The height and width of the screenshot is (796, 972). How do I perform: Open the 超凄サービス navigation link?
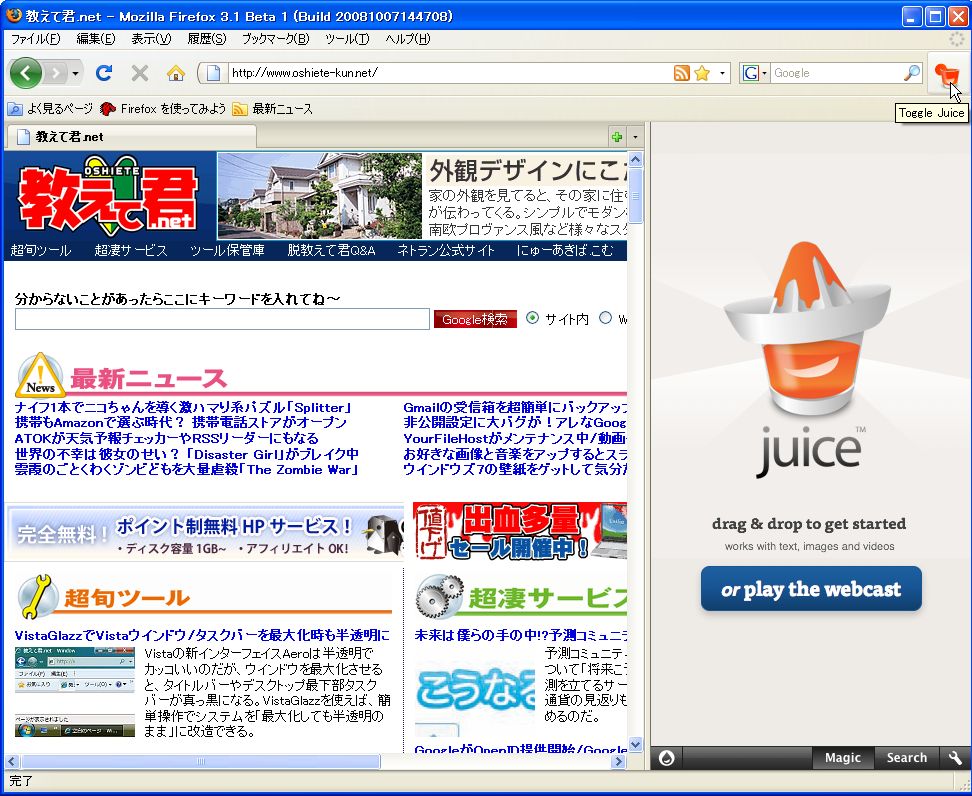pos(131,250)
